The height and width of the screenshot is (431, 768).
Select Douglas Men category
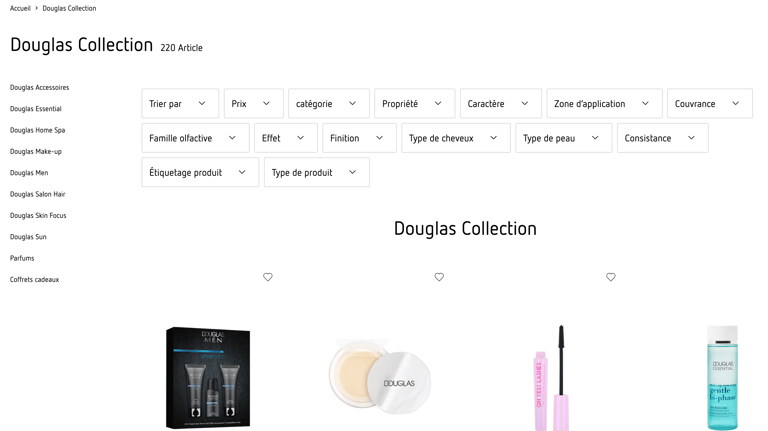click(29, 173)
